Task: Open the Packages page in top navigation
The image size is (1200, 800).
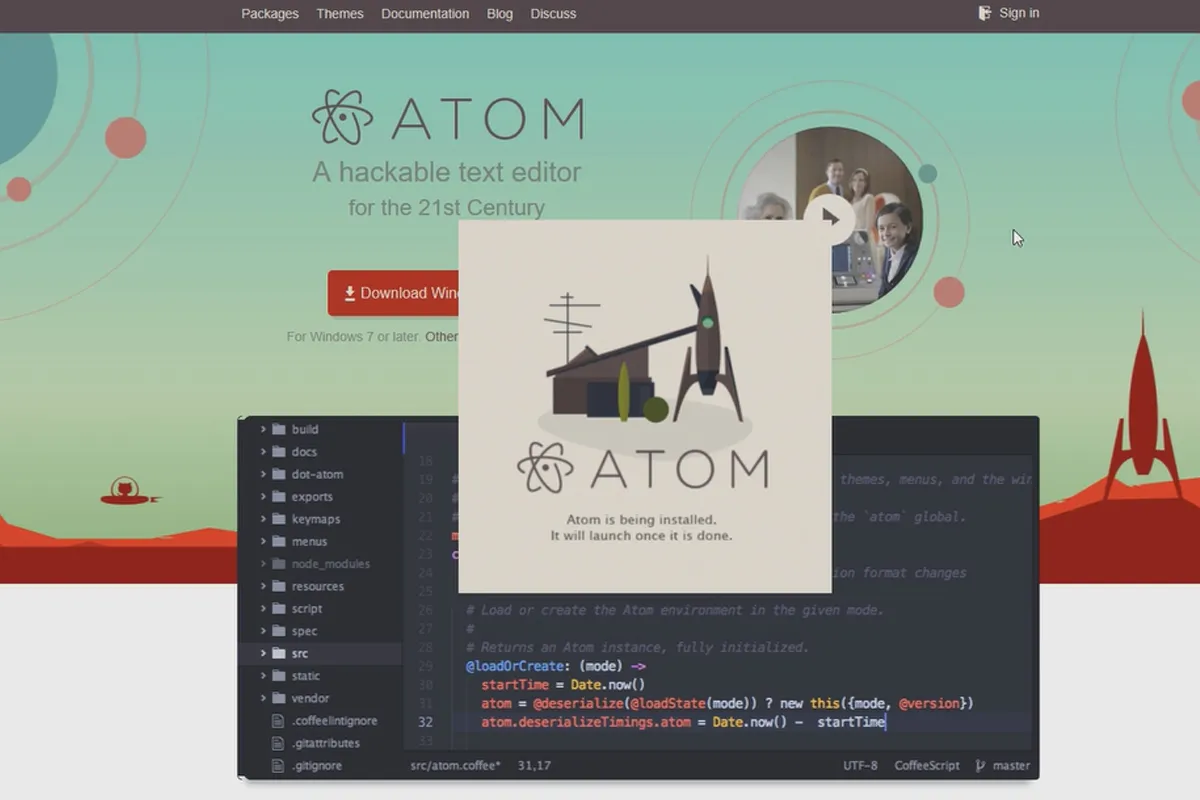Action: point(270,14)
